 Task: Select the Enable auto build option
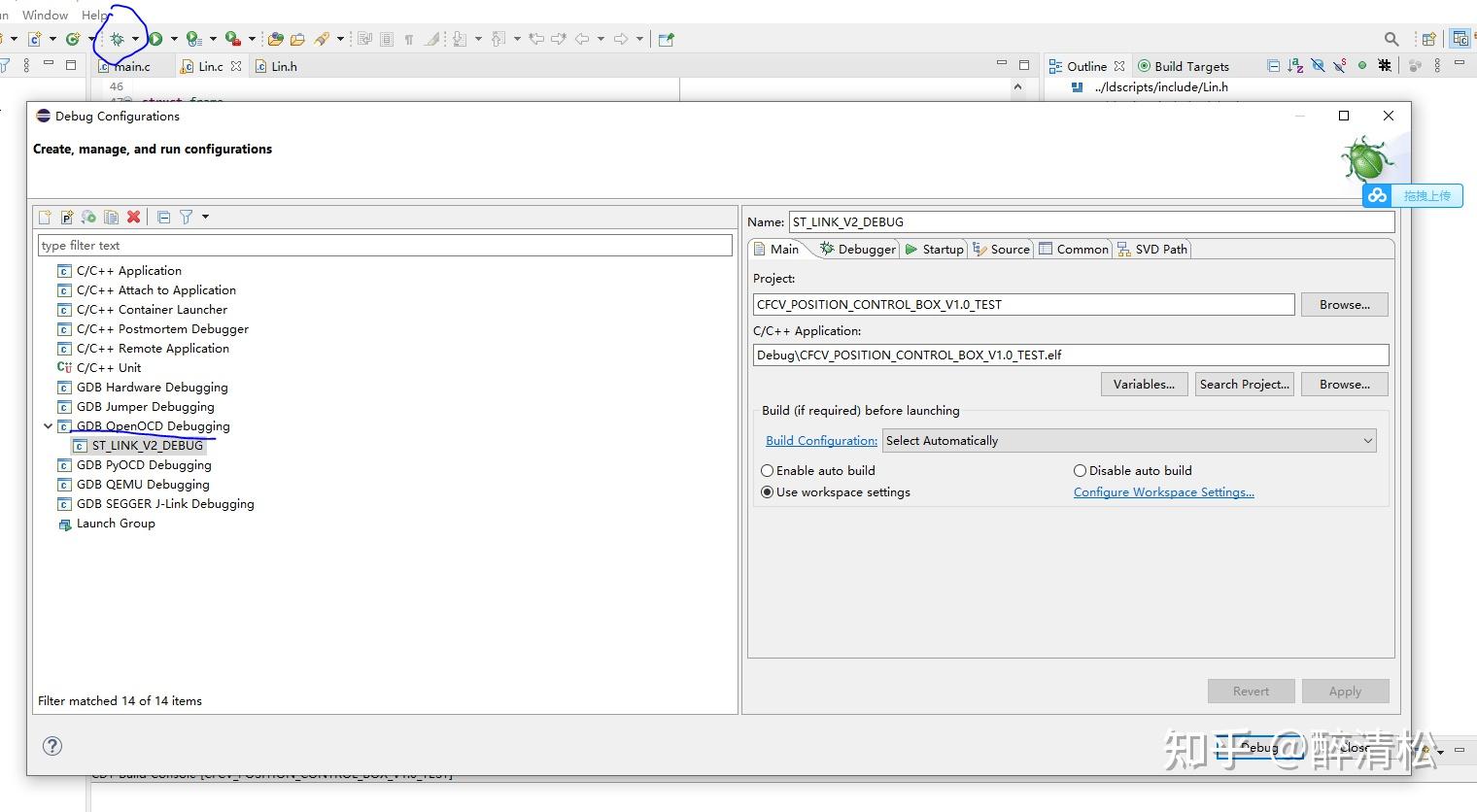point(768,470)
